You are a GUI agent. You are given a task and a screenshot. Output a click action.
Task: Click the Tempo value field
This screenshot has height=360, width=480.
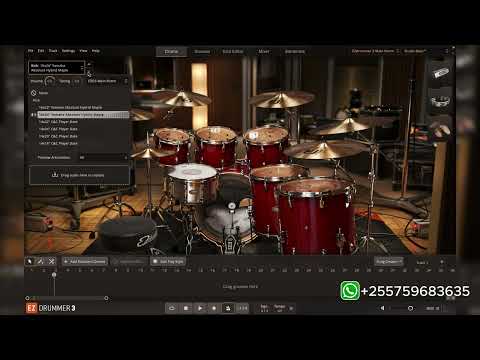[279, 308]
